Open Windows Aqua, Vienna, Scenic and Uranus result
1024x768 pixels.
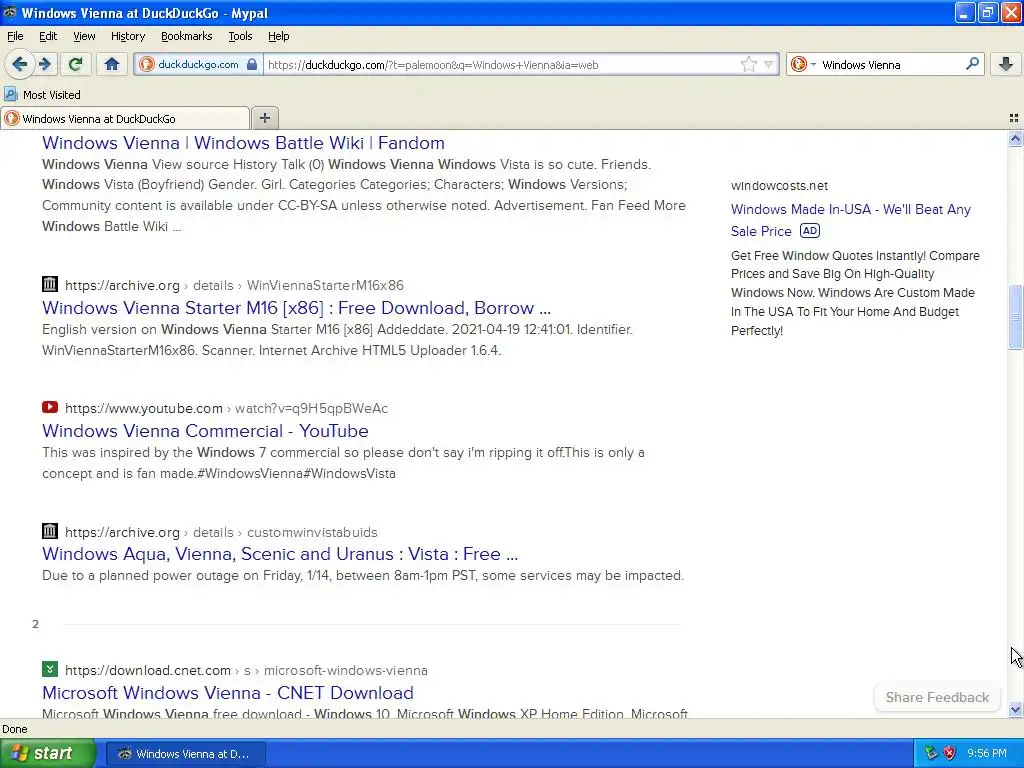(280, 553)
